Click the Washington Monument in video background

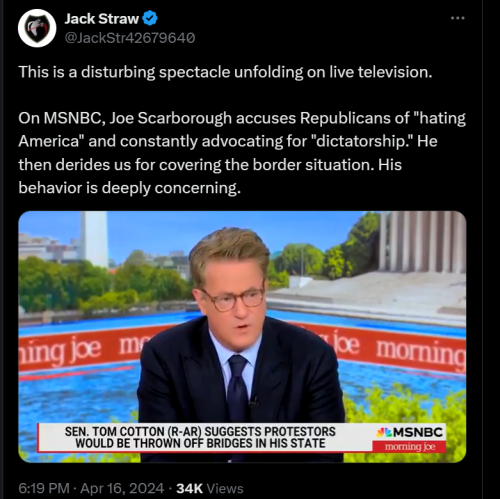[94, 238]
